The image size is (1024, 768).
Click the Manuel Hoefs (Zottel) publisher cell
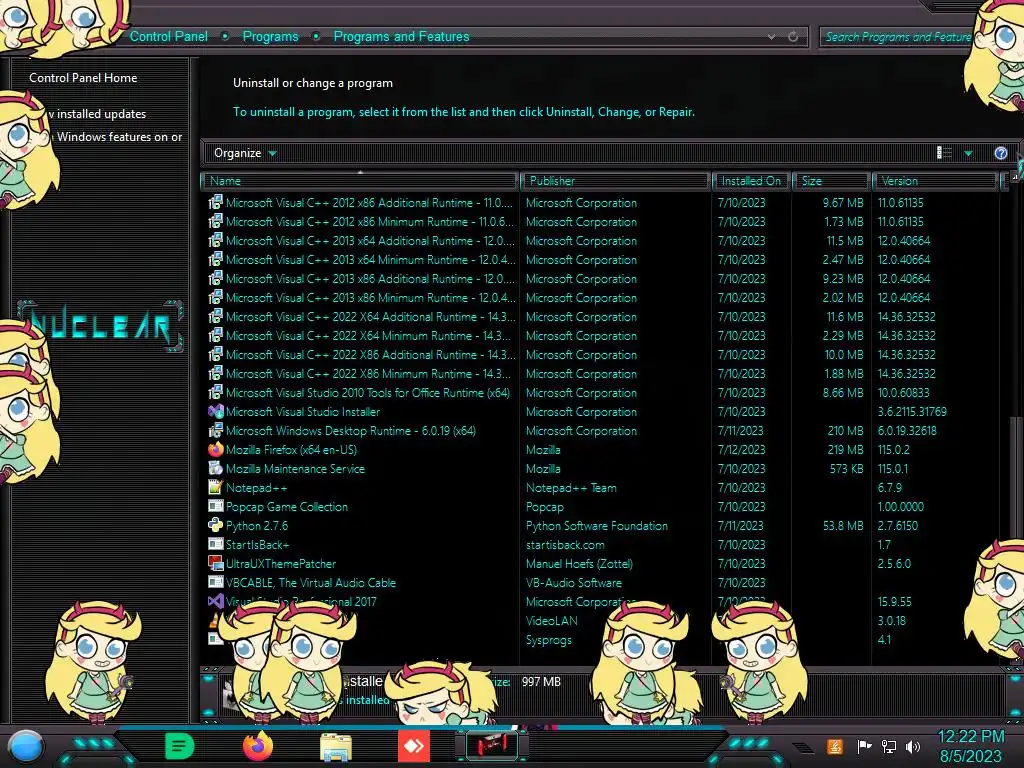point(579,563)
